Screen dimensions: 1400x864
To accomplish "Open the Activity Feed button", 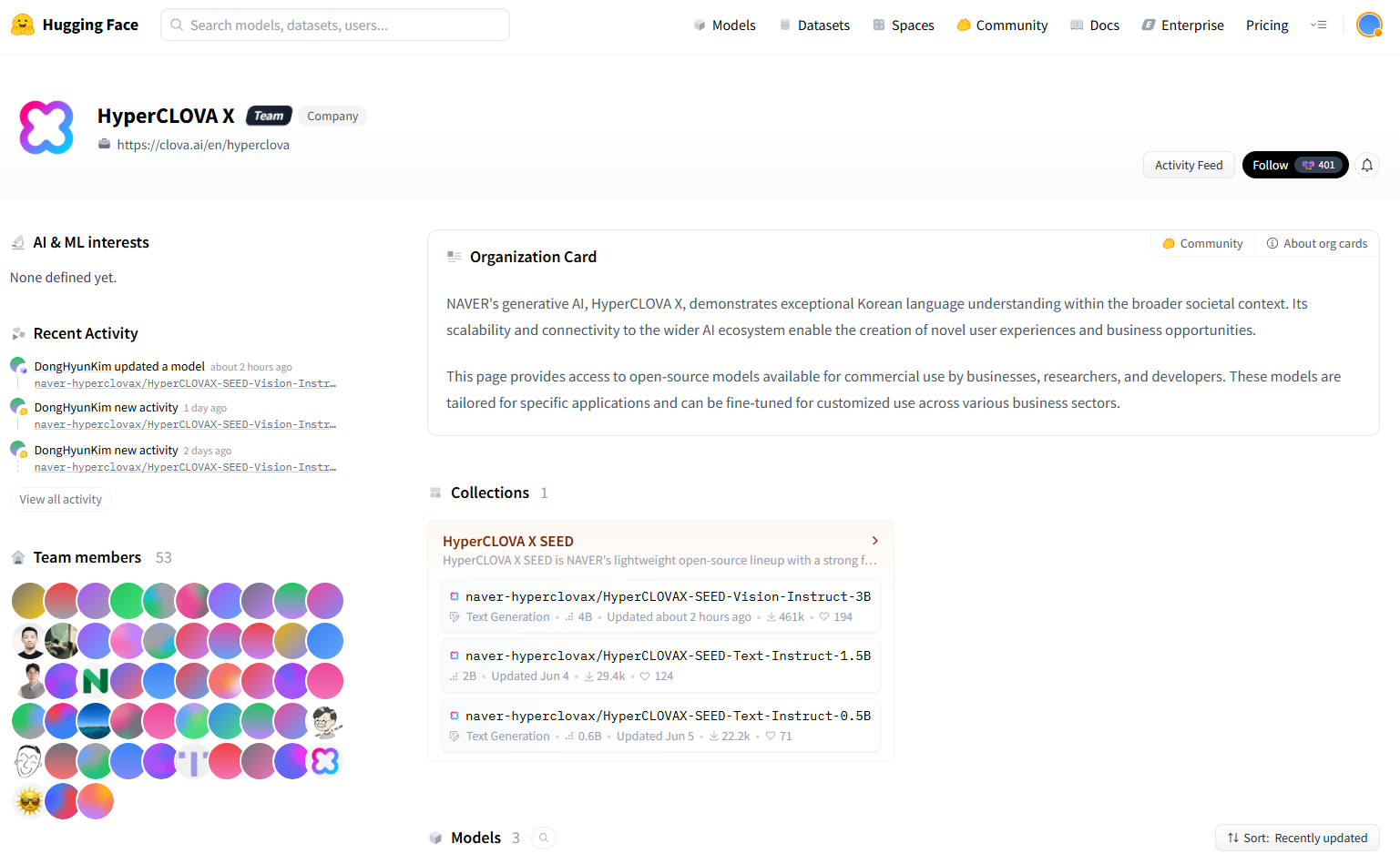I will (x=1189, y=165).
